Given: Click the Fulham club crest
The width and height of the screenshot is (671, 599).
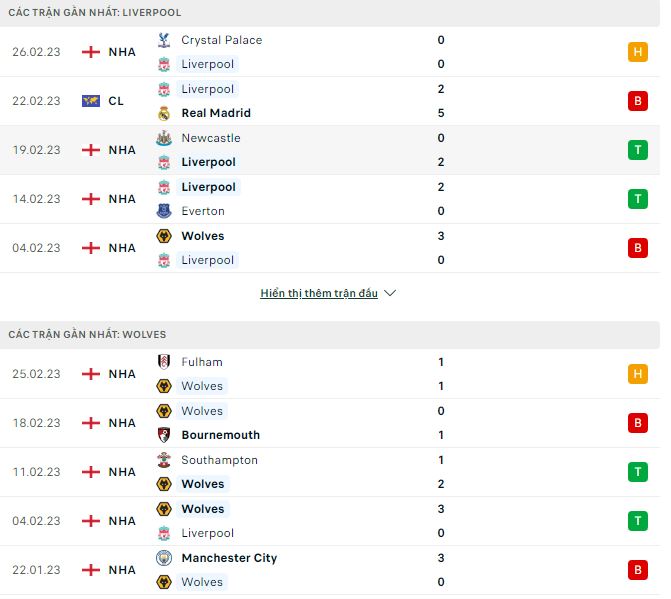Looking at the screenshot, I should pos(164,362).
